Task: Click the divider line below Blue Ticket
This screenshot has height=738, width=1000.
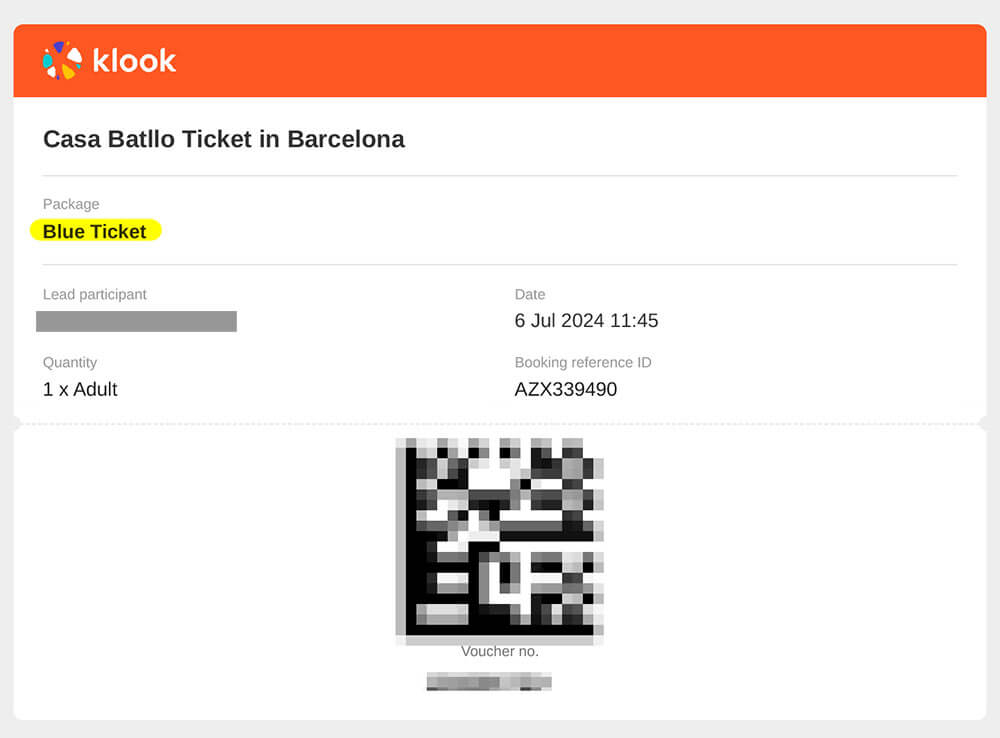Action: pos(500,264)
